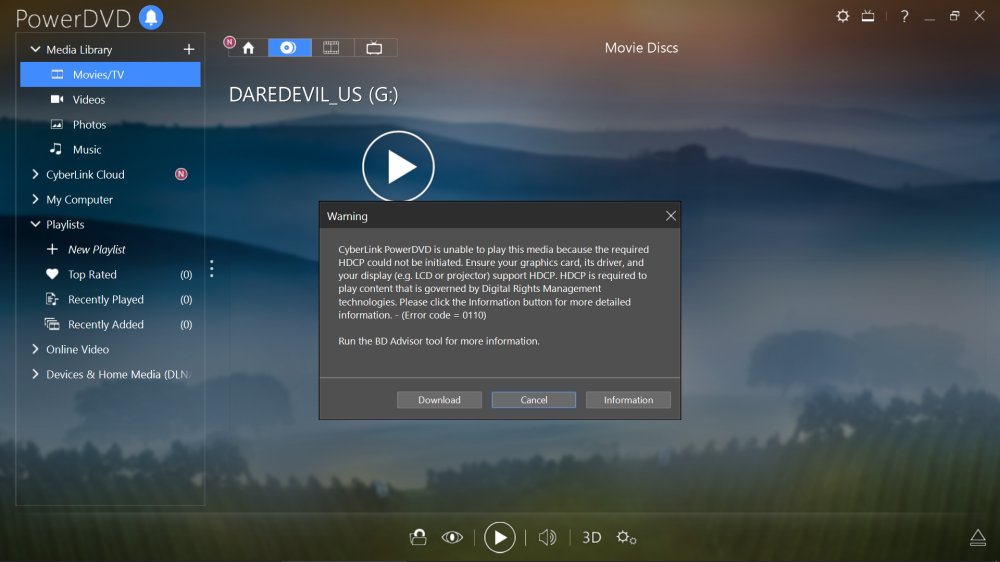Click the sidebar three-dot resize handle
This screenshot has height=562, width=1000.
212,269
